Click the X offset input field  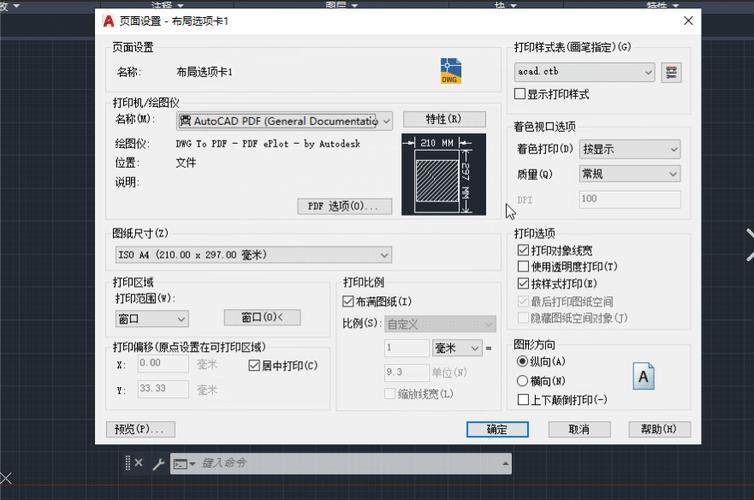click(163, 363)
